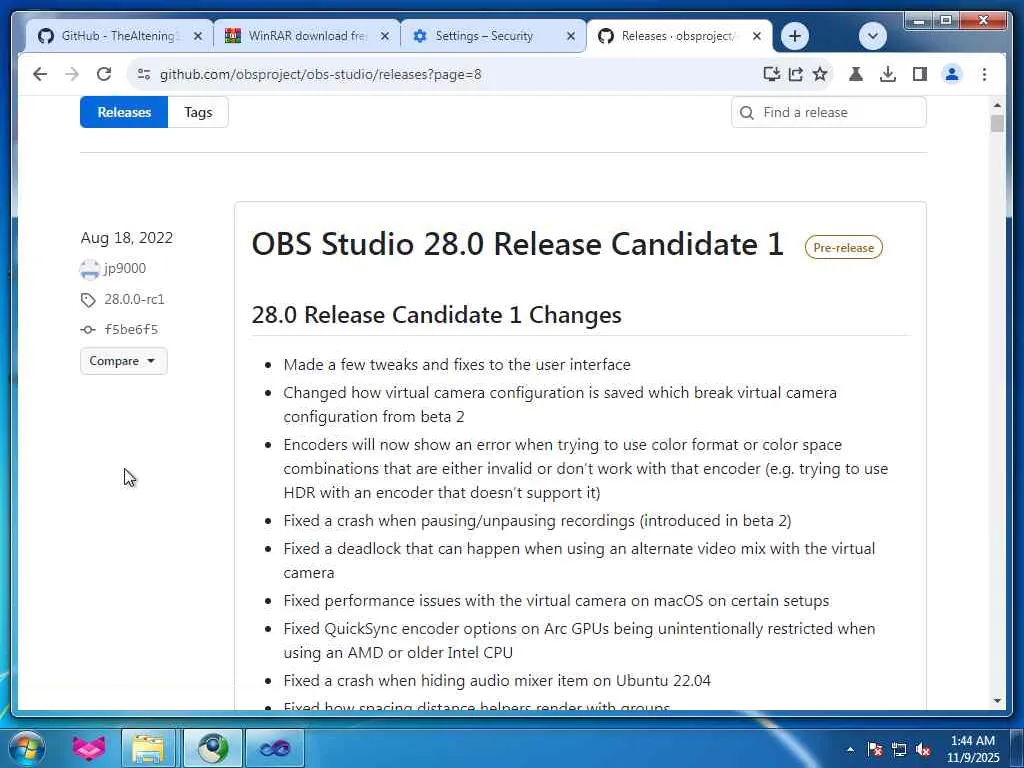This screenshot has height=768, width=1024.
Task: Open the profile avatar menu
Action: pos(952,74)
